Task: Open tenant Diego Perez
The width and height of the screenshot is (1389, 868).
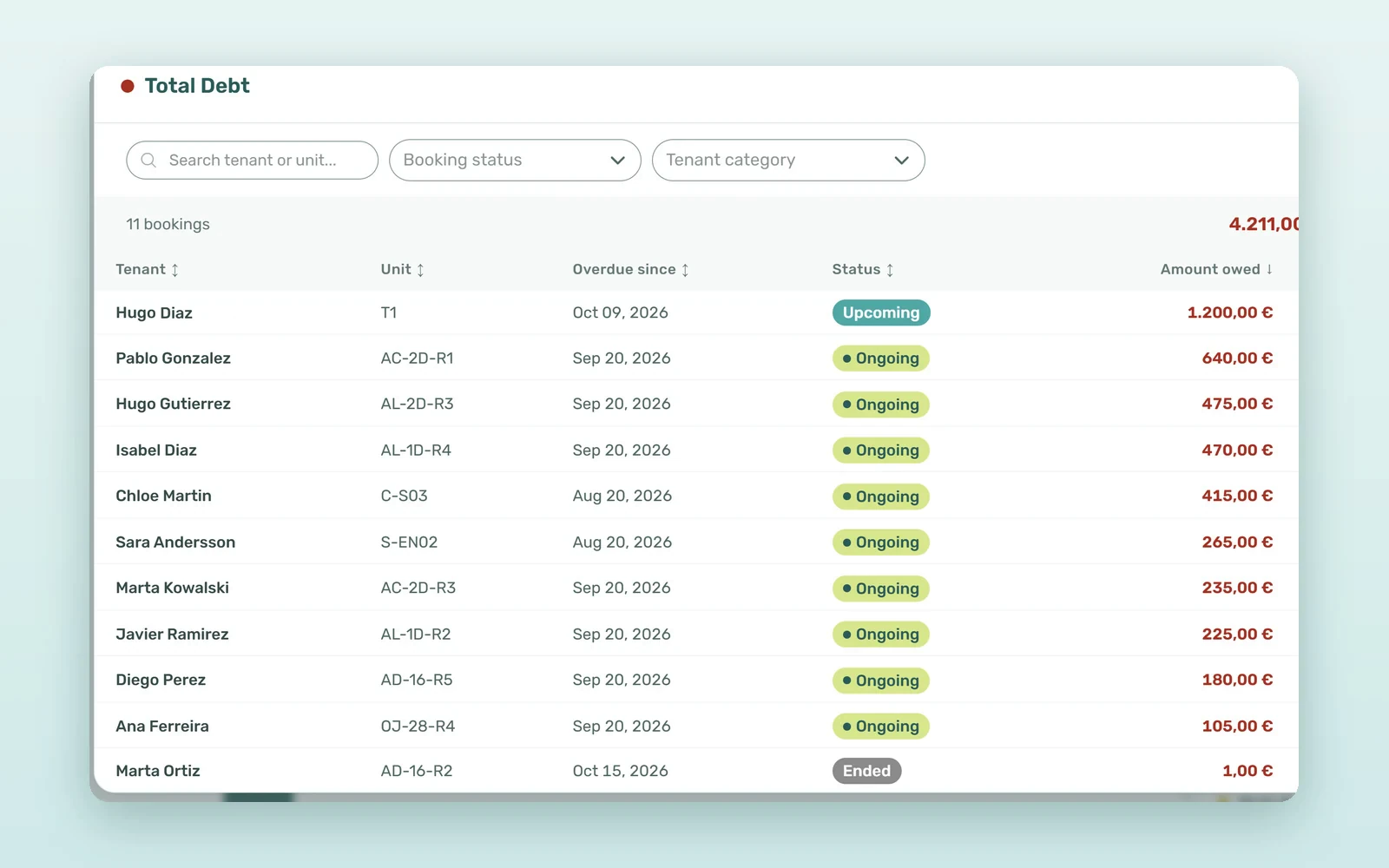Action: point(161,680)
